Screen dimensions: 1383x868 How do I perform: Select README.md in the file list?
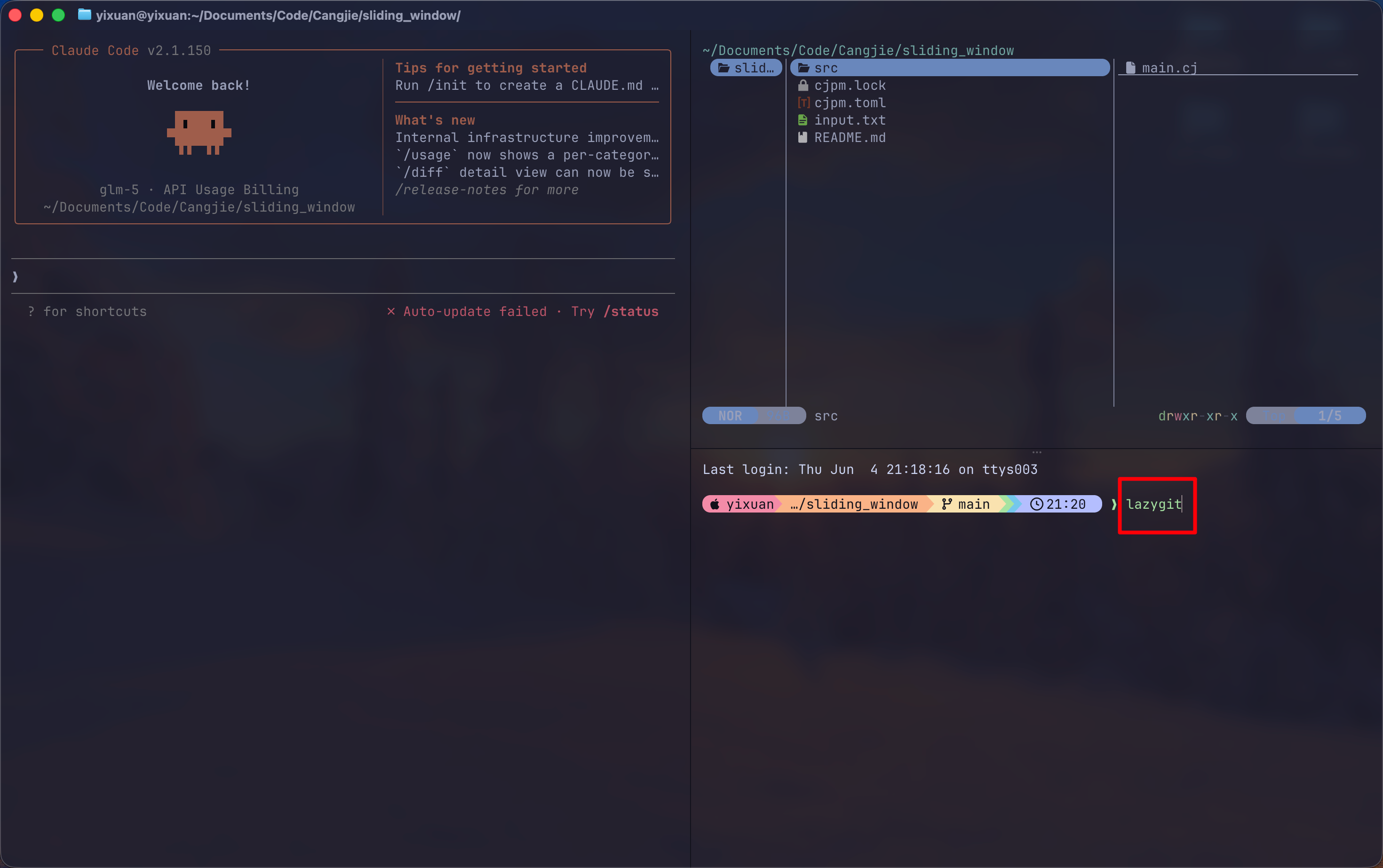949,138
